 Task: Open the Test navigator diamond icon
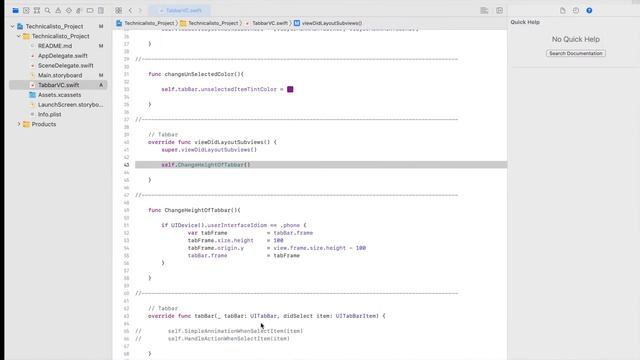tap(69, 11)
